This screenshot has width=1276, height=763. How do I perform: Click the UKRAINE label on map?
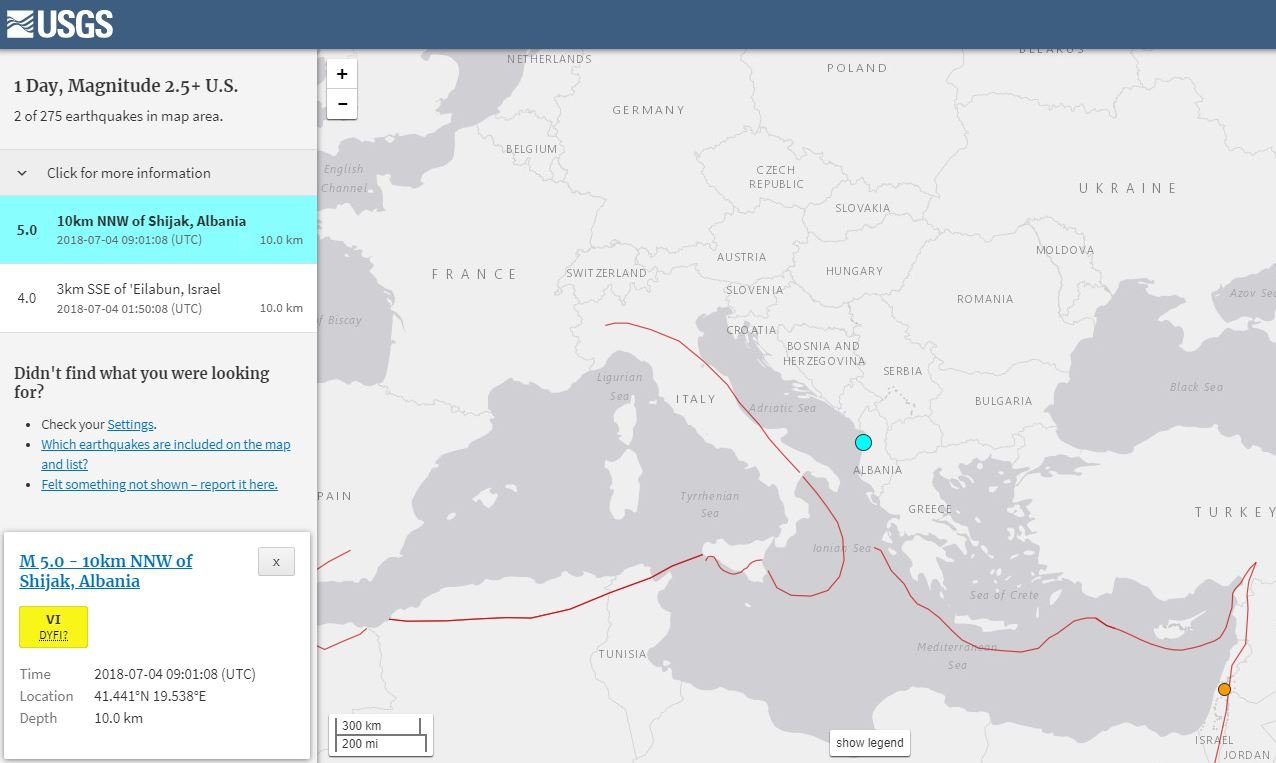1128,188
